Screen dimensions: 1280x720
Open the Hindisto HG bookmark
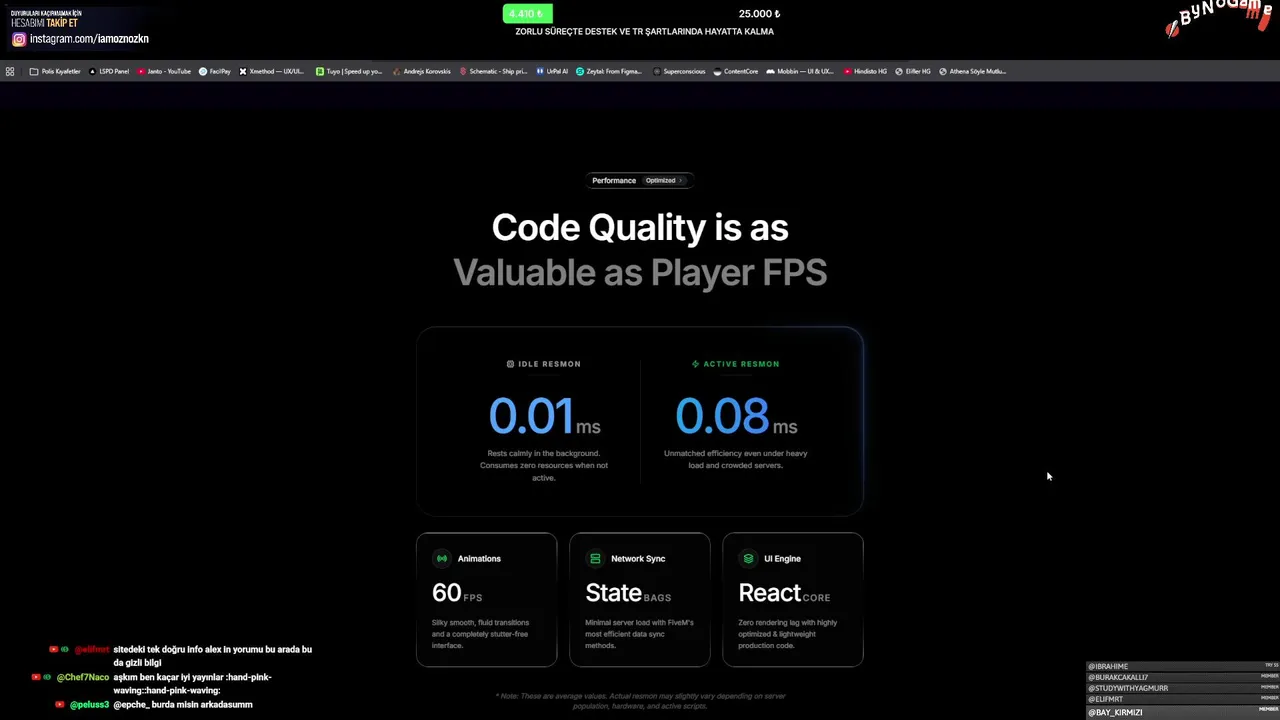coord(865,71)
